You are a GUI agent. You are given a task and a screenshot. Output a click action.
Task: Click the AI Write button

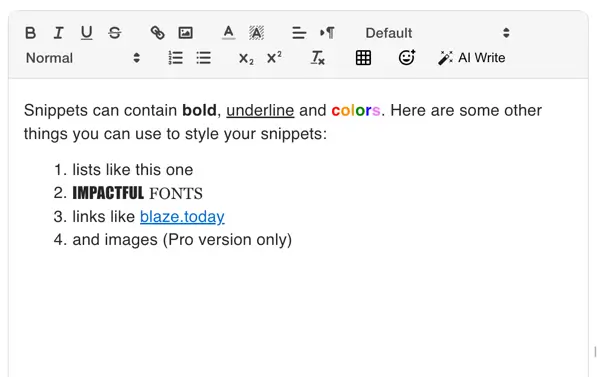(x=472, y=58)
